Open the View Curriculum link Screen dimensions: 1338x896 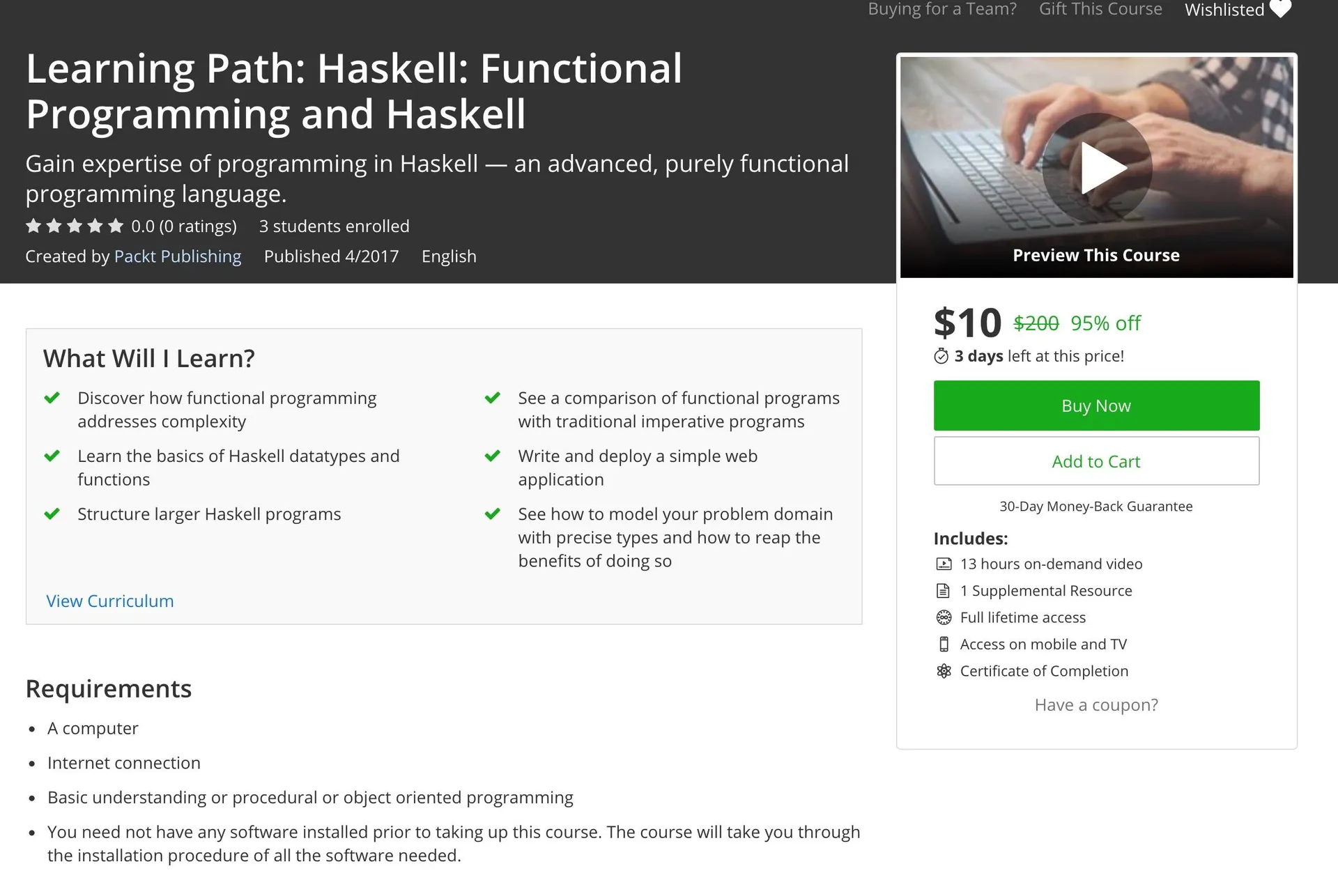point(110,601)
